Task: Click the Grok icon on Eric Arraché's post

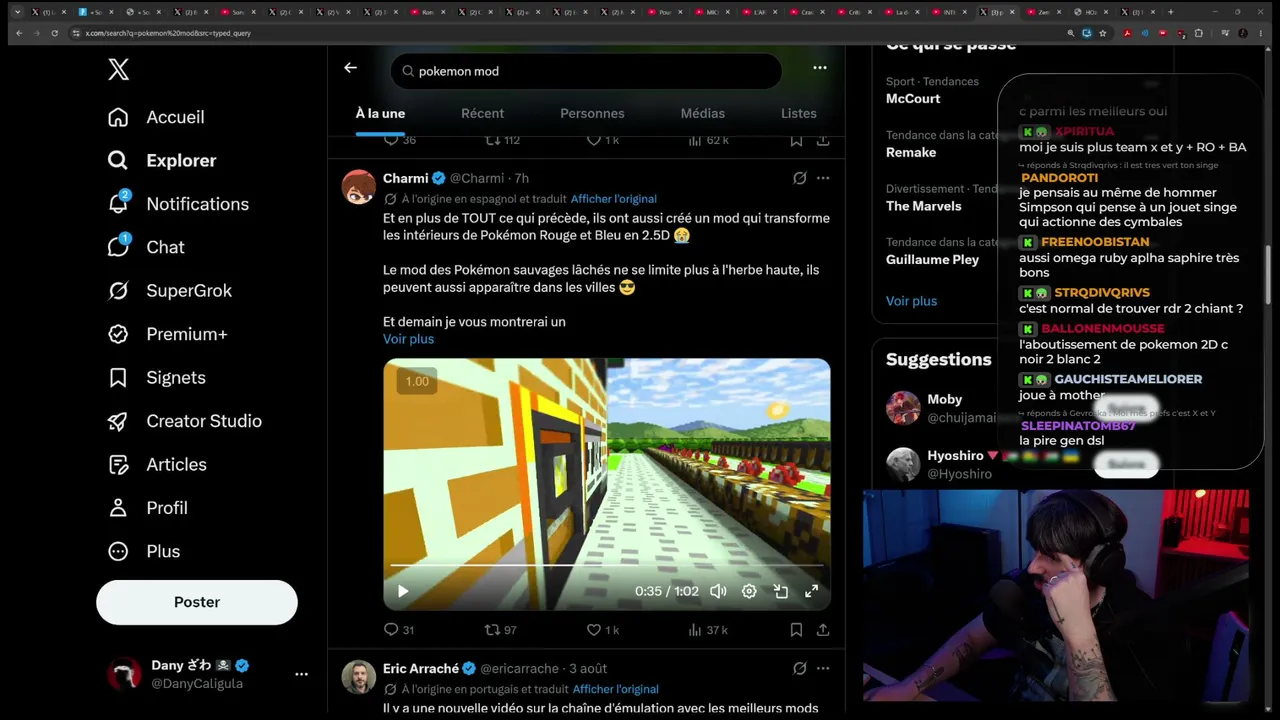Action: (x=800, y=668)
